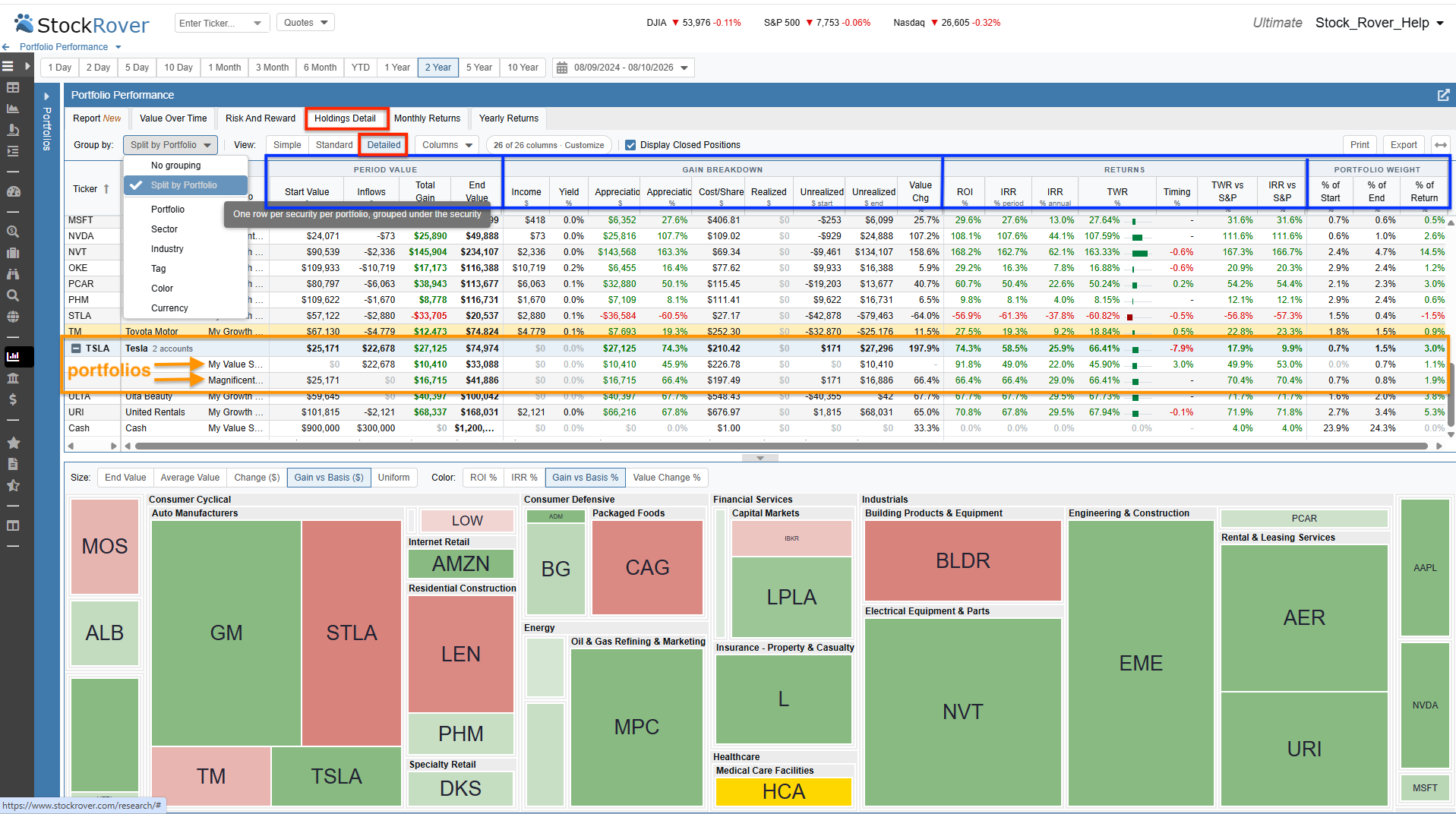Choose Currency from the grouping menu
This screenshot has height=814, width=1456.
185,308
